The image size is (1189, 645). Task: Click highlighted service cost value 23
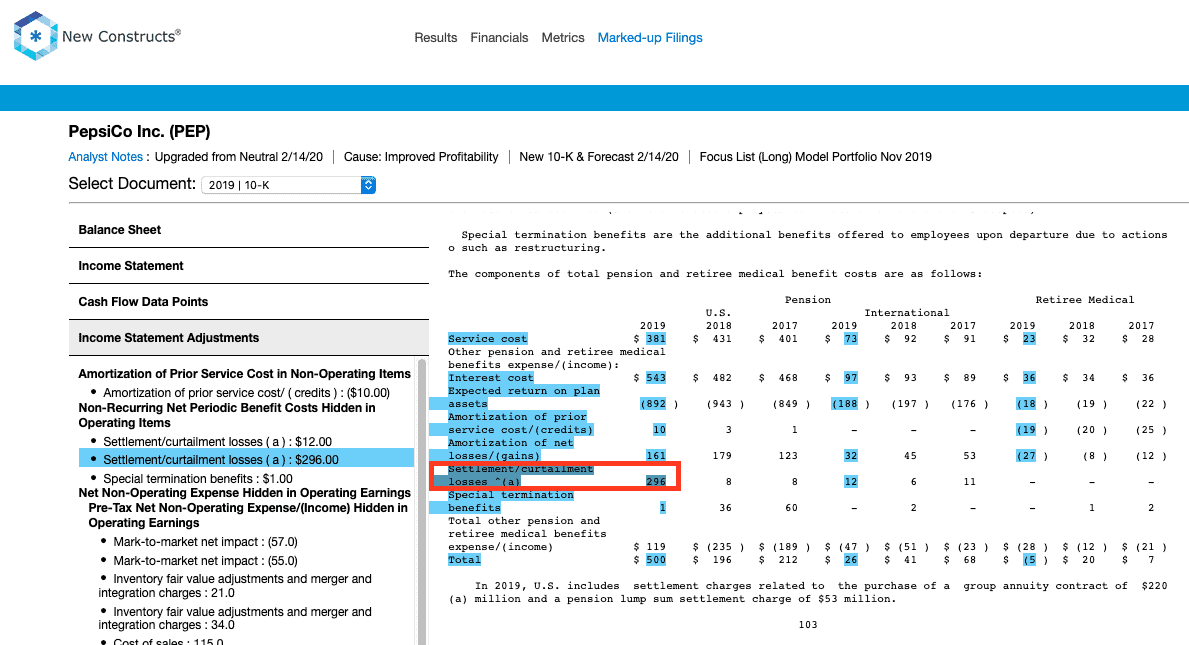(x=1029, y=339)
